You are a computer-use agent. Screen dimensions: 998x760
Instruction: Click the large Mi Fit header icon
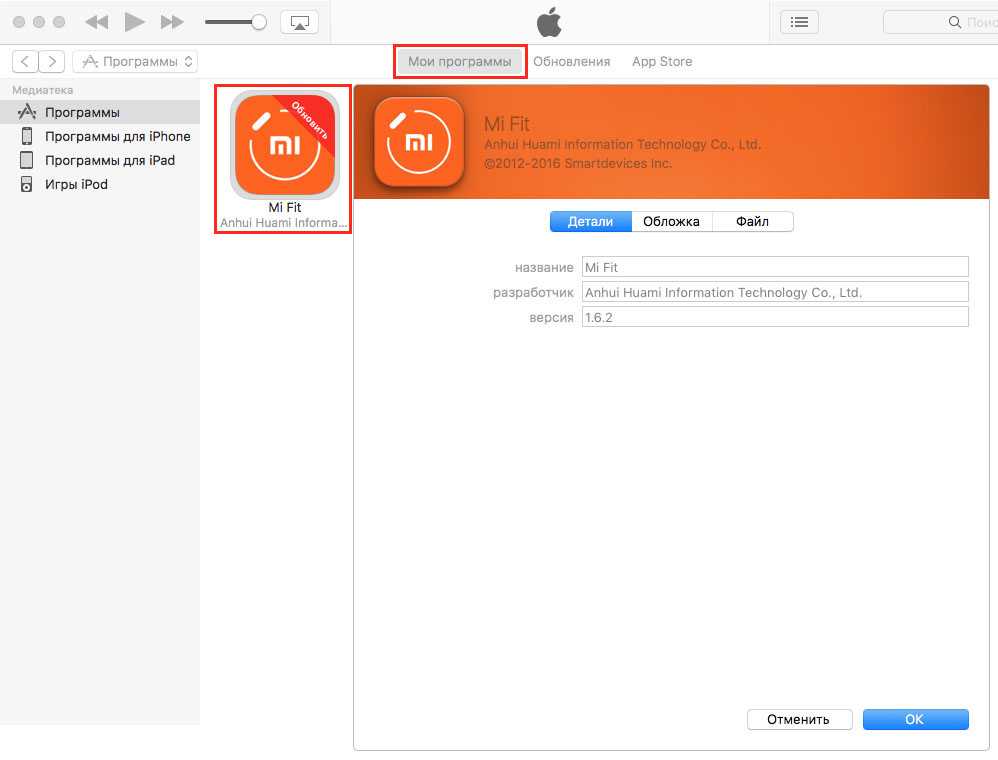coord(419,142)
